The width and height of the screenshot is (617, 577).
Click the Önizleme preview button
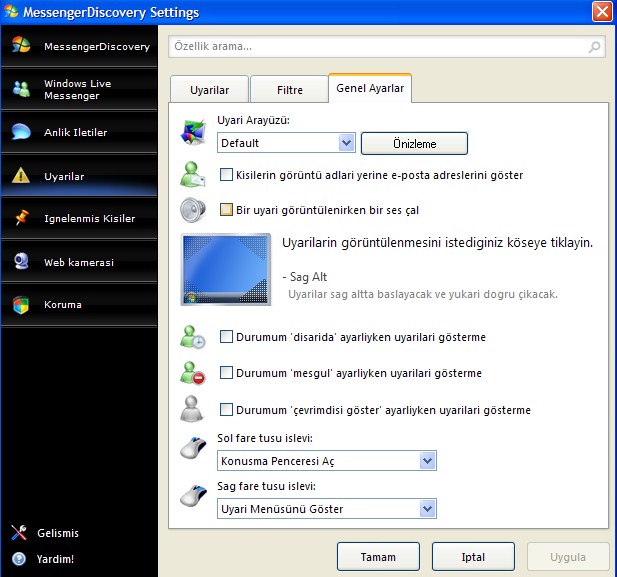pyautogui.click(x=414, y=143)
